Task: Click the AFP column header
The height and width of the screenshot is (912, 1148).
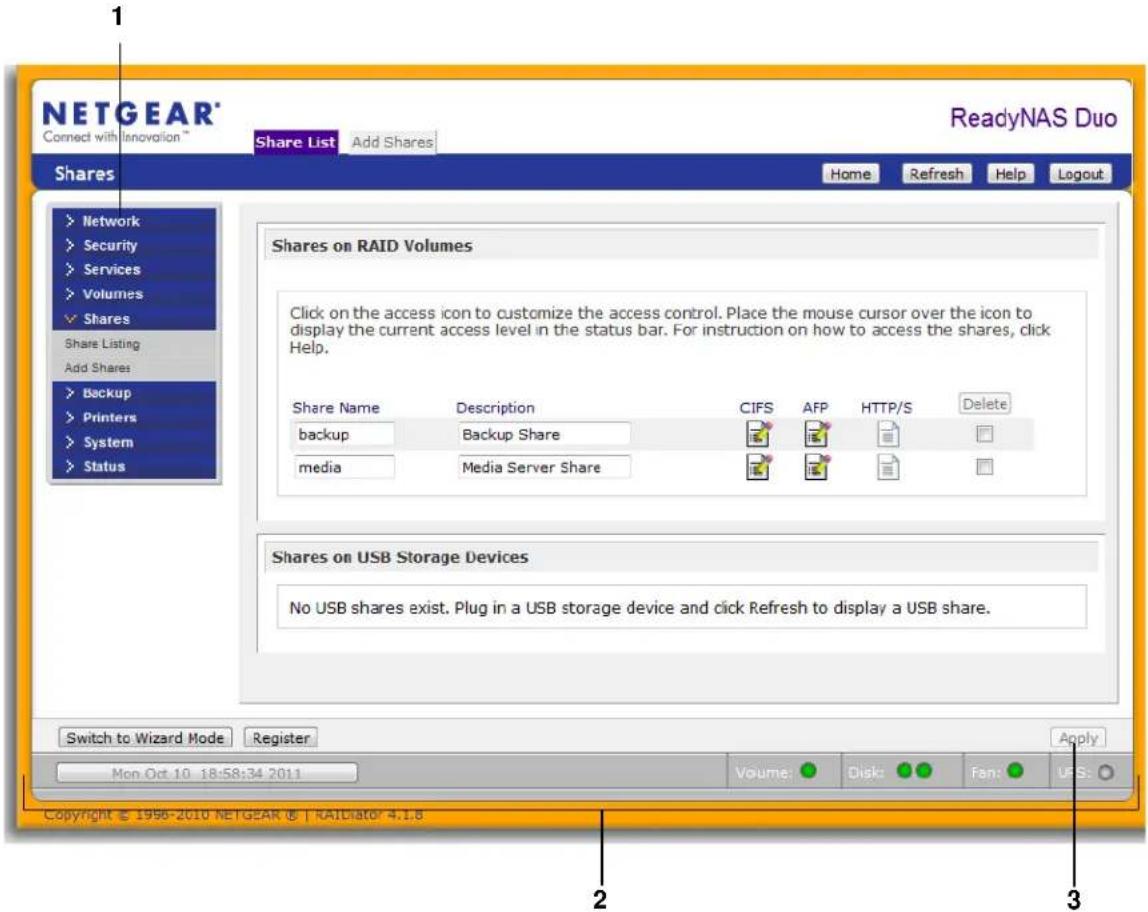Action: (815, 408)
